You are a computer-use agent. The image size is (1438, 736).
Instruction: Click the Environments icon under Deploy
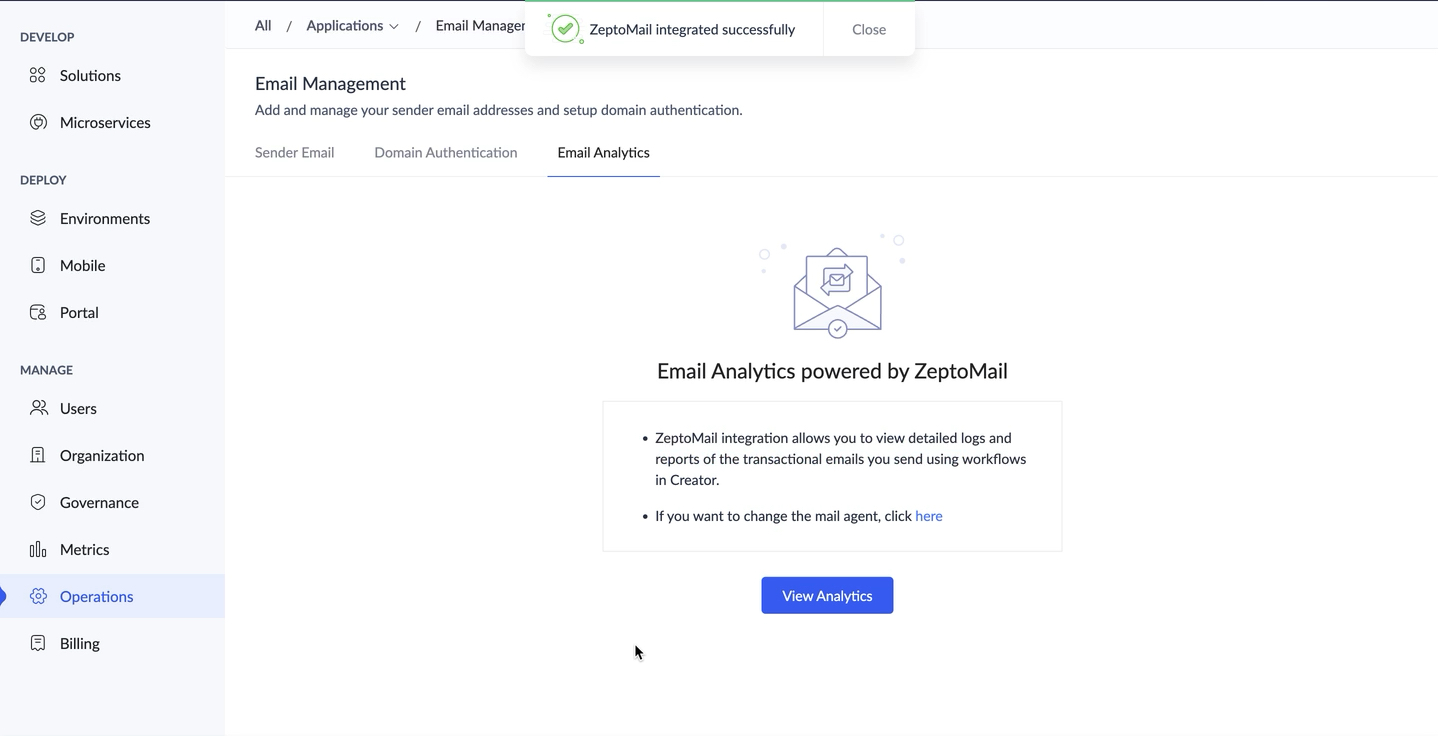[37, 217]
